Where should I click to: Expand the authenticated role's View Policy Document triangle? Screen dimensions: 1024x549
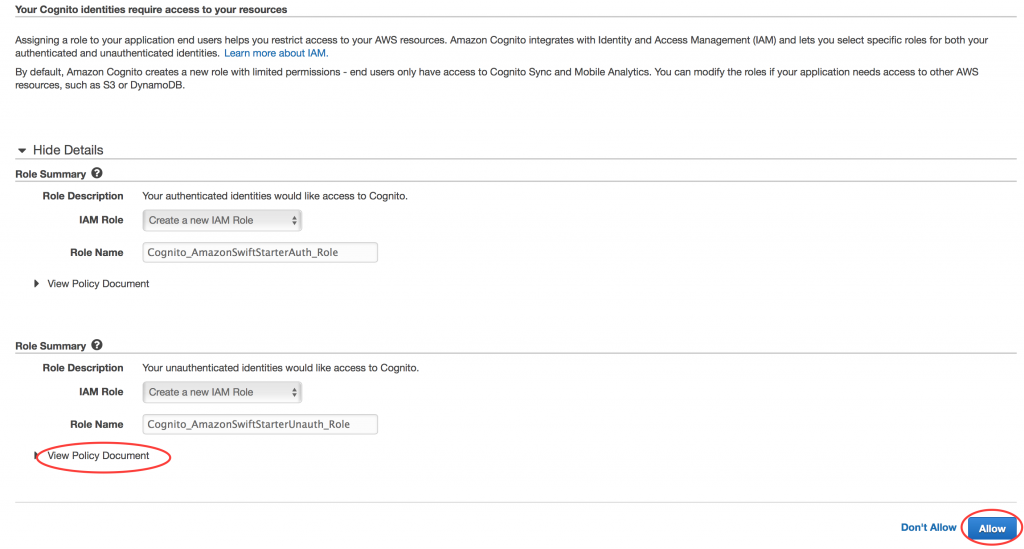(x=37, y=283)
